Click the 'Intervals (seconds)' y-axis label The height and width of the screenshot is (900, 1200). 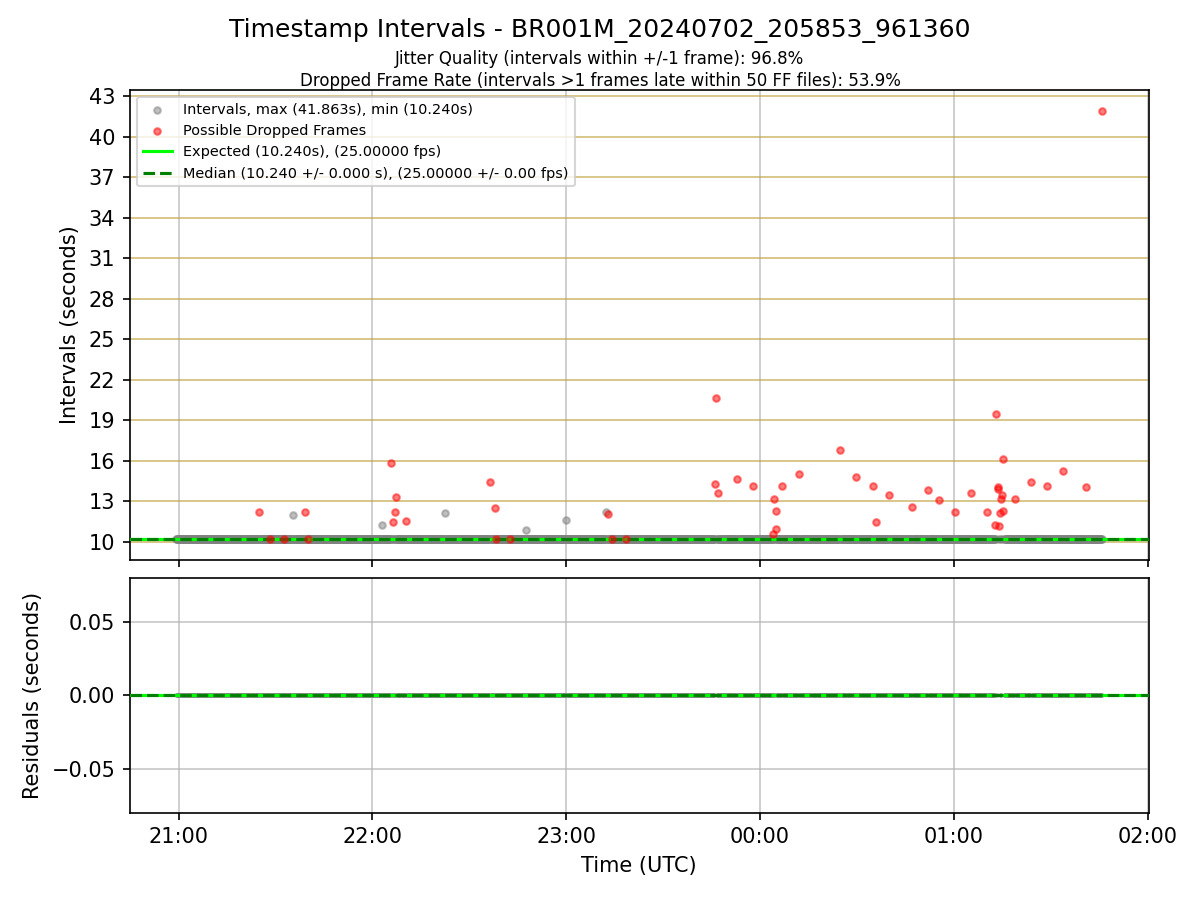[68, 325]
